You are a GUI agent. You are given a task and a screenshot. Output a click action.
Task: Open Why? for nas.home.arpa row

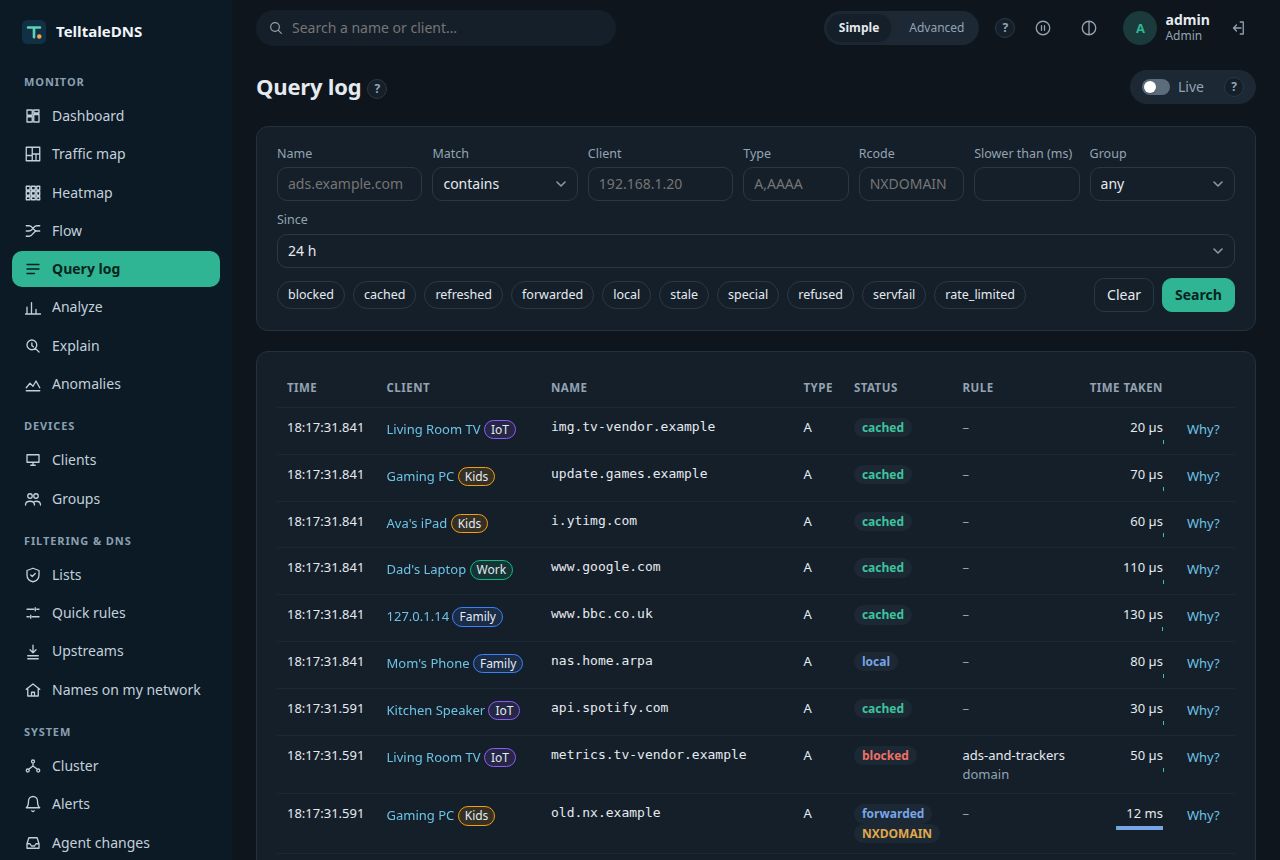point(1203,664)
